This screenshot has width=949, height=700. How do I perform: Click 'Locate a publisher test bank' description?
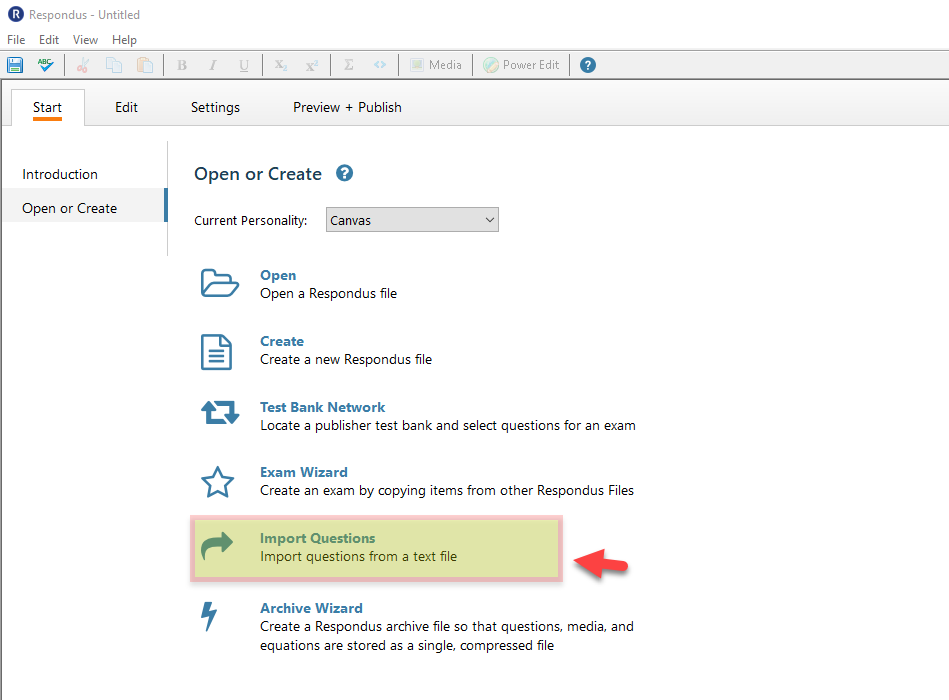point(448,425)
